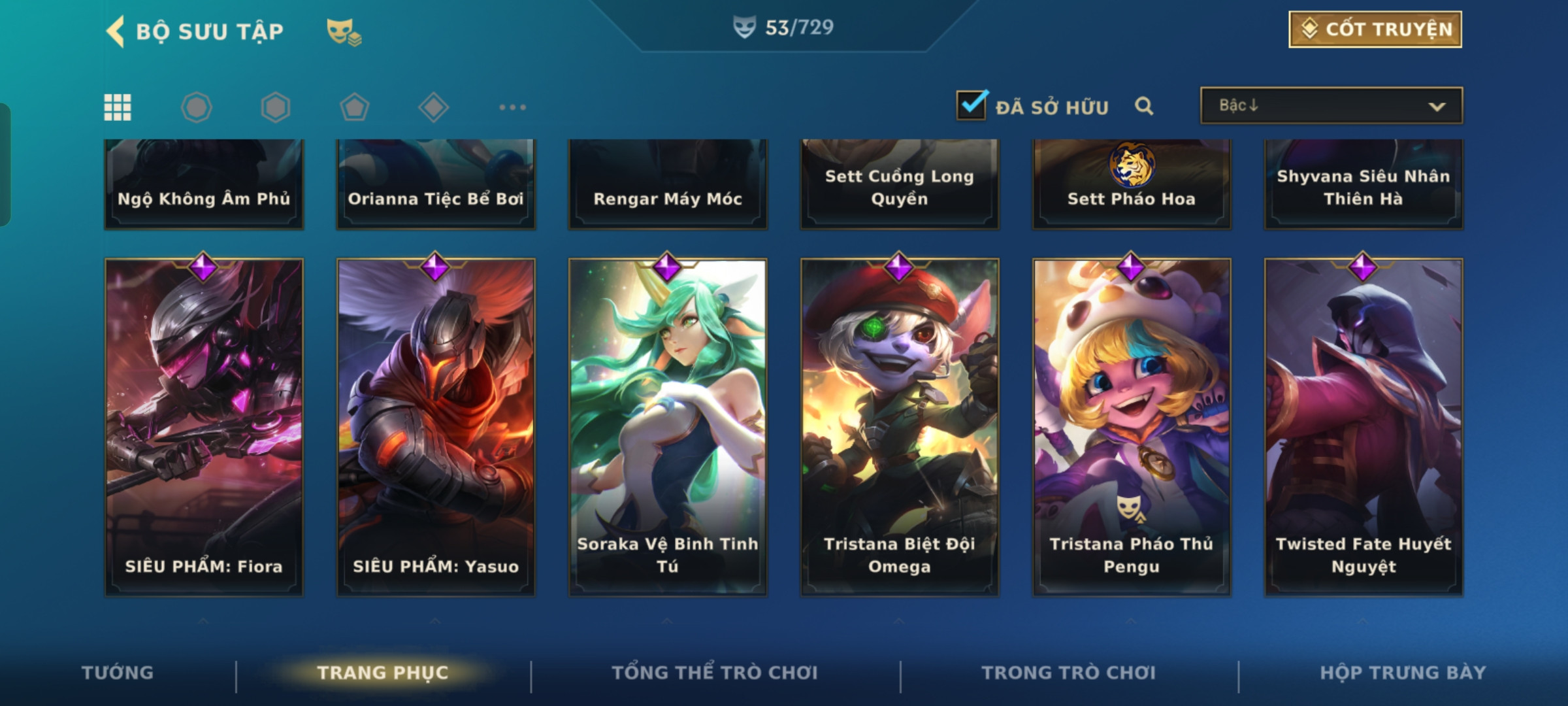Image resolution: width=1568 pixels, height=706 pixels.
Task: Uncheck the Đã Sở Hữu checkbox
Action: point(972,105)
